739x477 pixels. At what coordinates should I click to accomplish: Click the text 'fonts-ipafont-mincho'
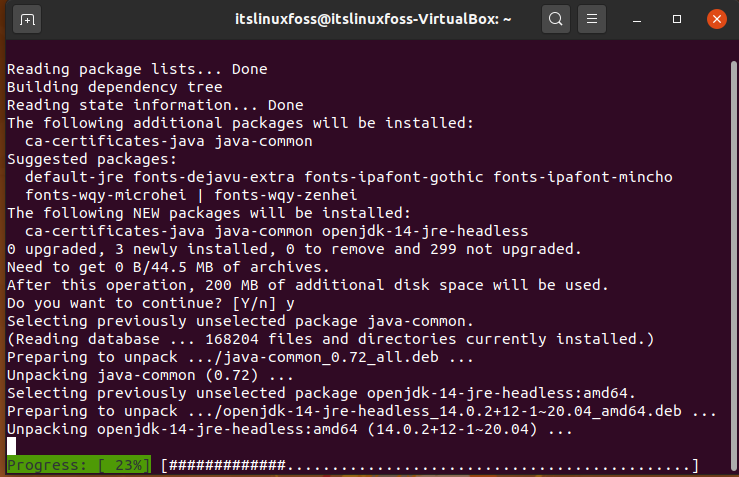583,177
